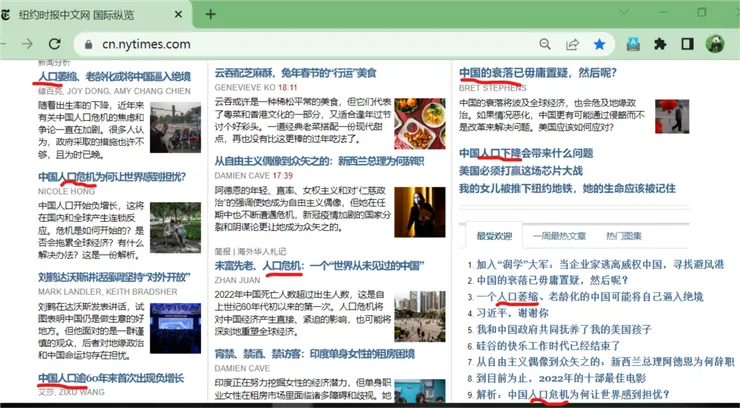Select the 纽约时报中文网 browser tab
The height and width of the screenshot is (408, 740).
(92, 15)
